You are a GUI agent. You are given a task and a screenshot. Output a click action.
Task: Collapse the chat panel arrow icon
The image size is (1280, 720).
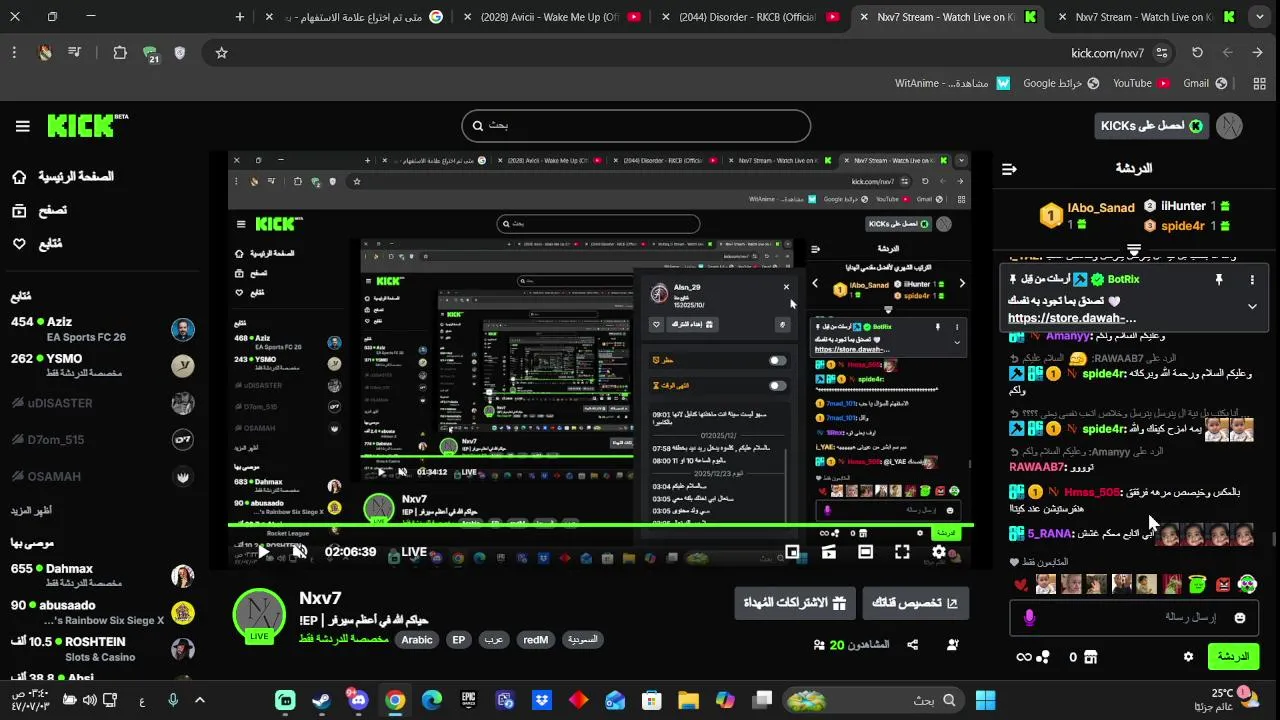point(1009,169)
